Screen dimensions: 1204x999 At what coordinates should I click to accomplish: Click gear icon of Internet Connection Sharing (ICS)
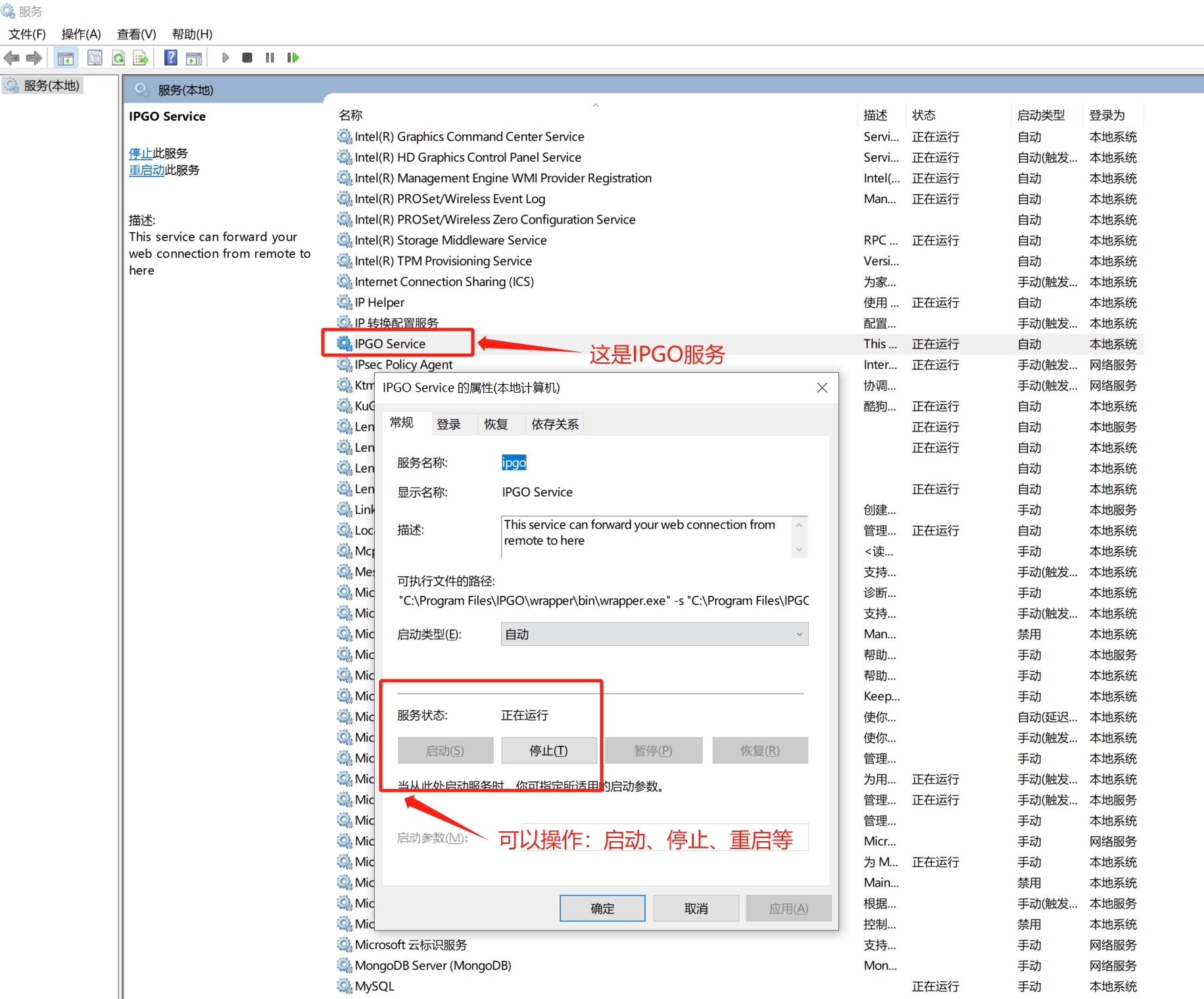pyautogui.click(x=345, y=281)
